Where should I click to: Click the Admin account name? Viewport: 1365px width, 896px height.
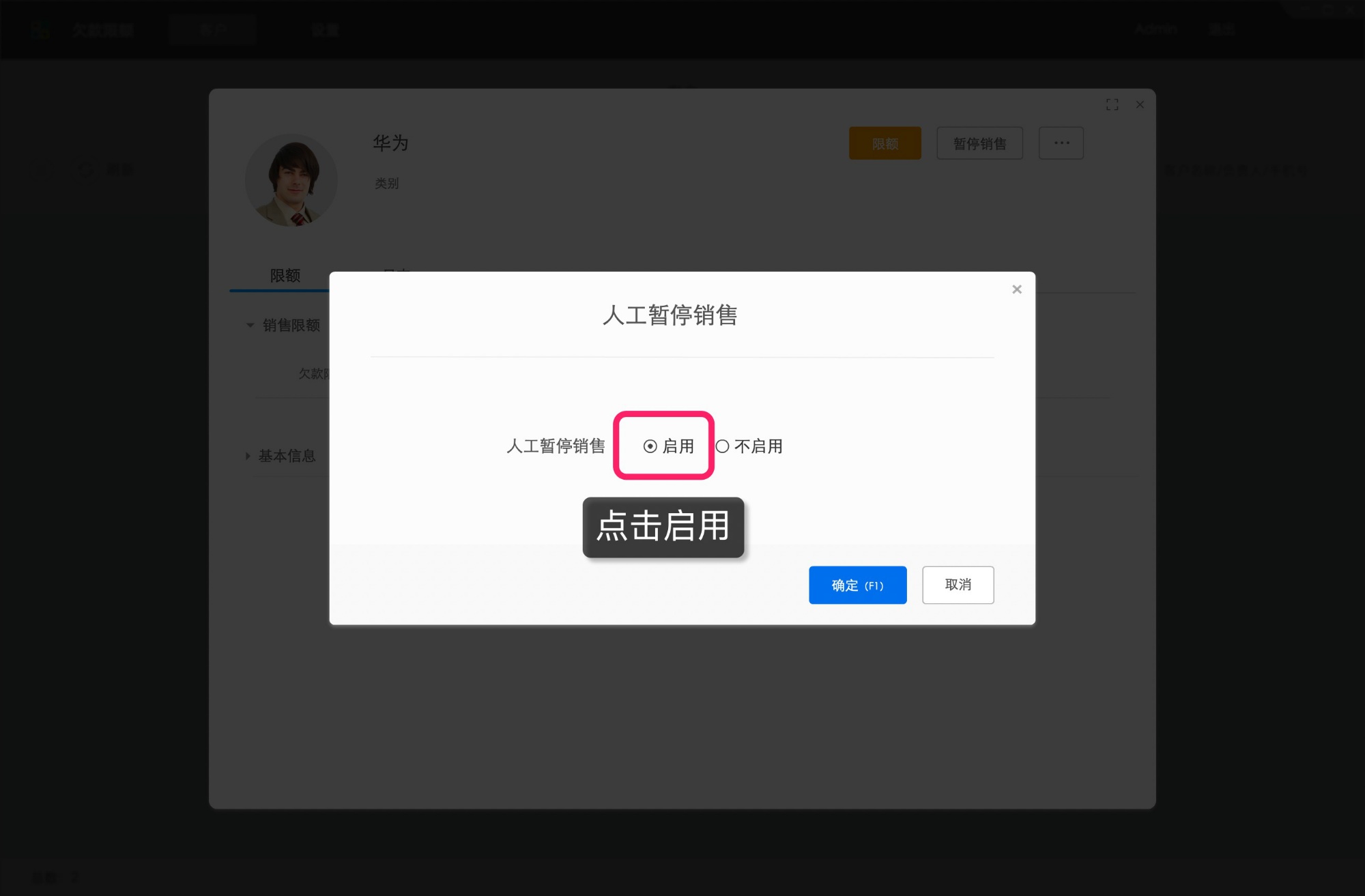tap(1155, 29)
